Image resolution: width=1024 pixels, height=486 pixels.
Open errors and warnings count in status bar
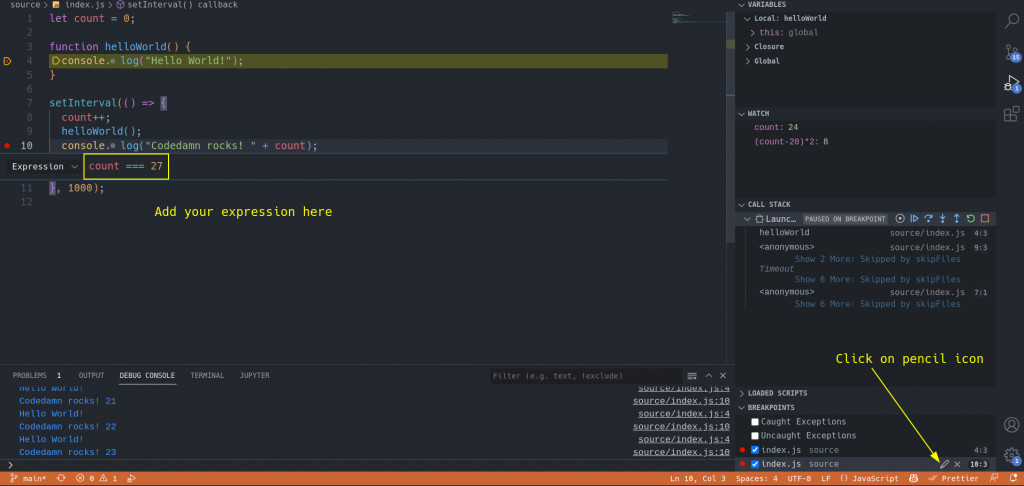(x=97, y=478)
